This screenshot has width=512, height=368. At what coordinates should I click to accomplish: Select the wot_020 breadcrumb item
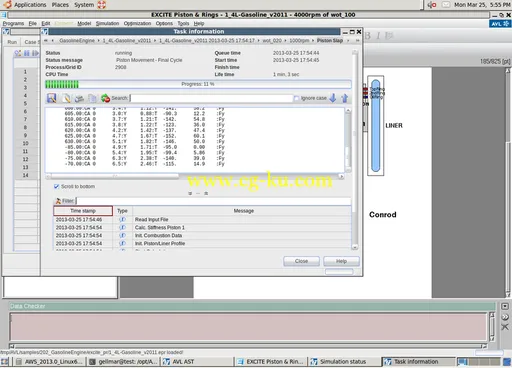click(x=272, y=40)
